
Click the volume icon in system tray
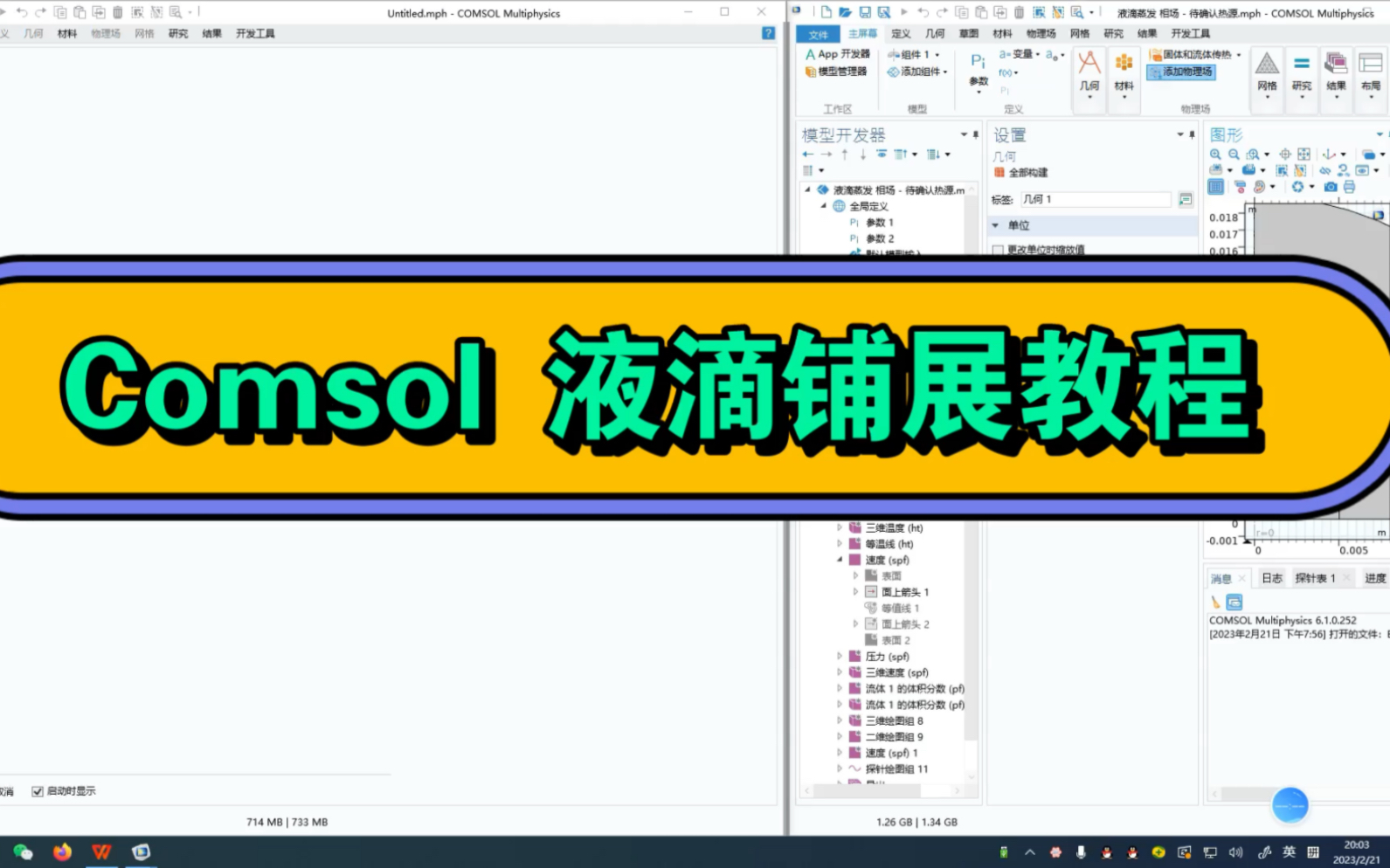coord(1235,852)
